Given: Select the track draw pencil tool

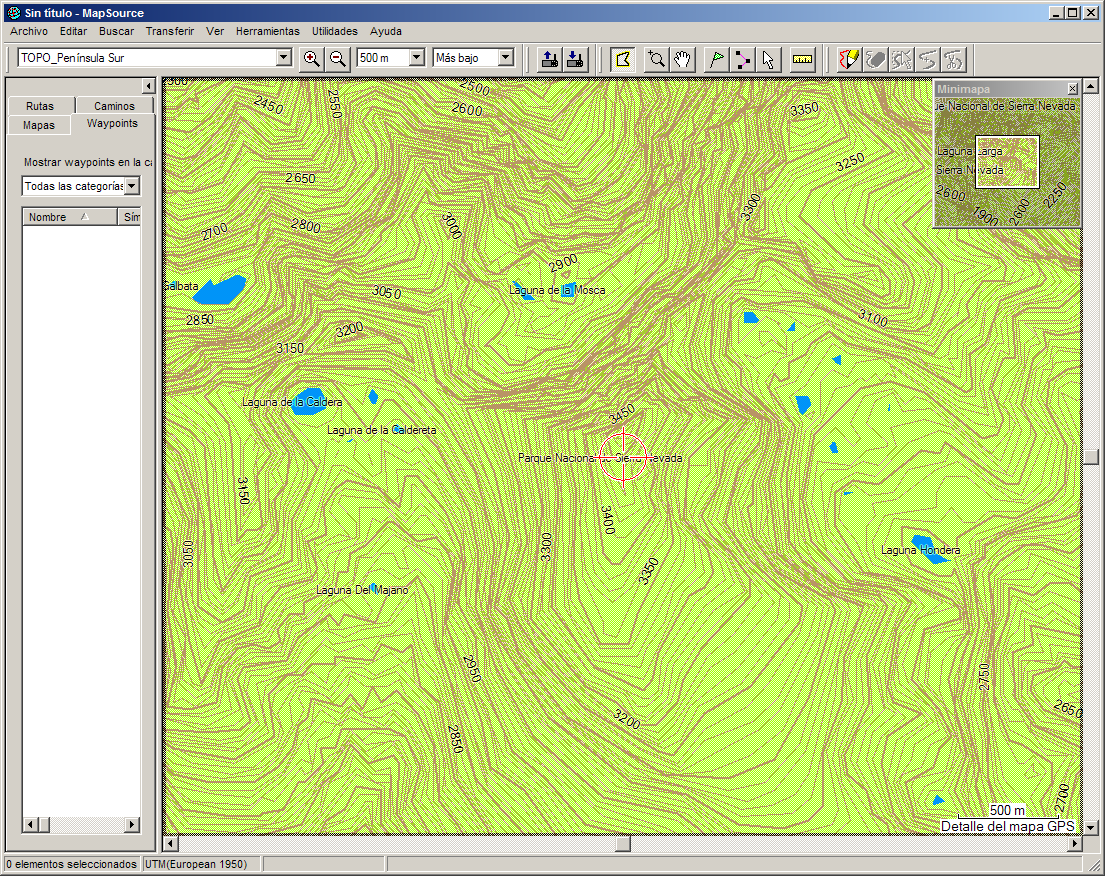Looking at the screenshot, I should point(849,59).
